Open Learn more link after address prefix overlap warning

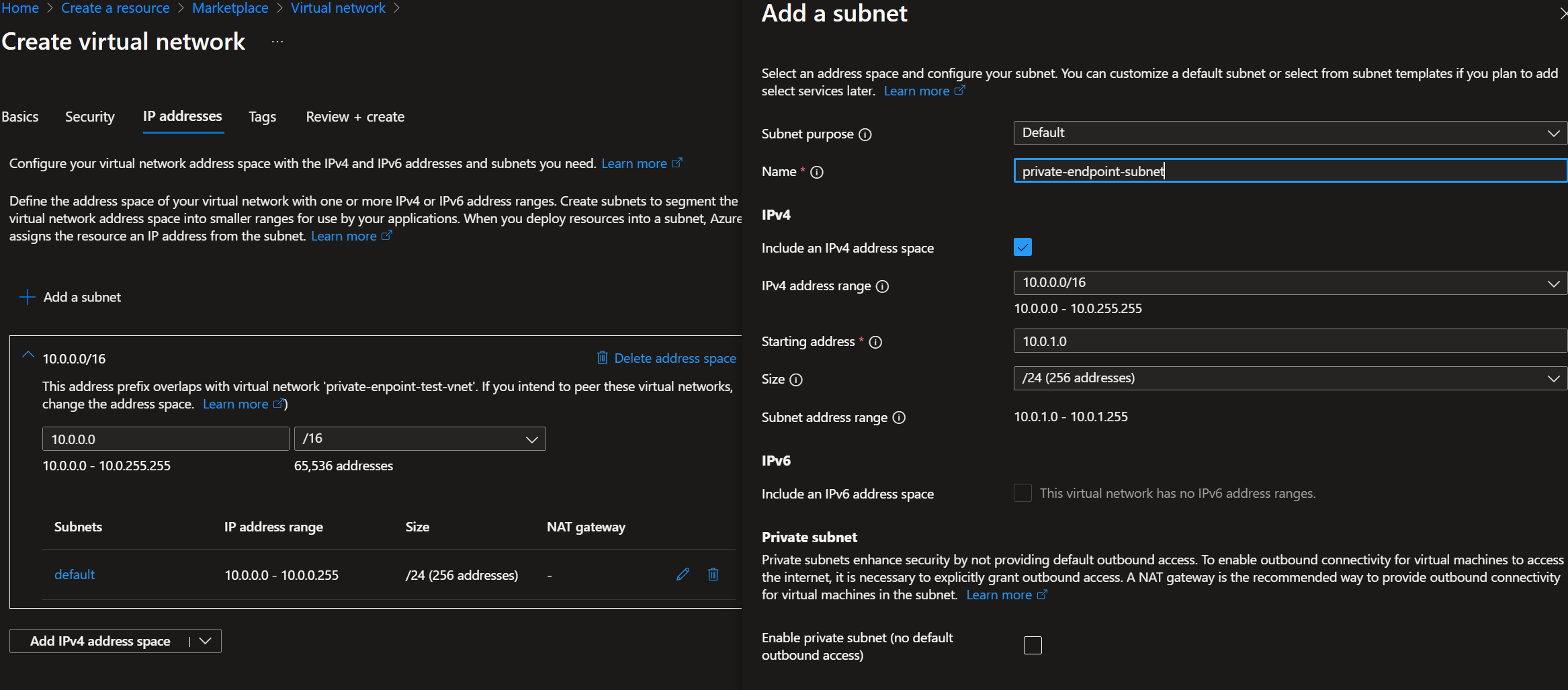click(x=244, y=404)
